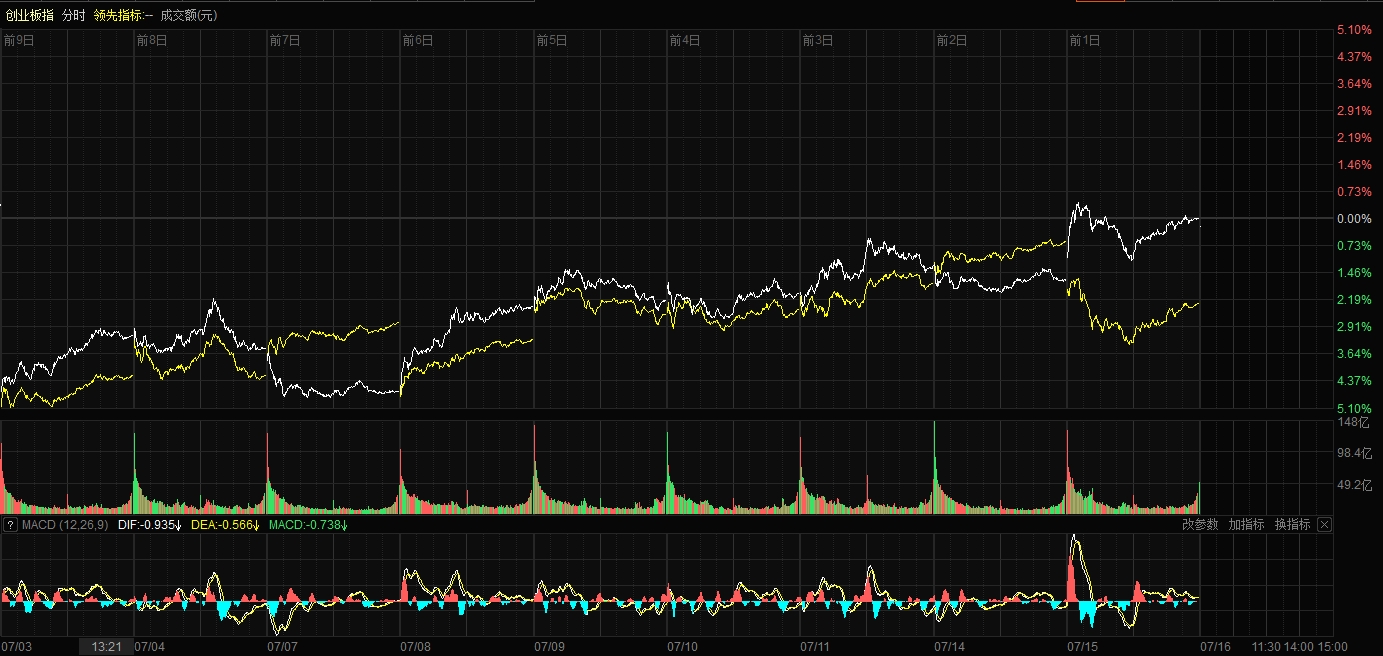Click 加指标 to add an indicator
Image resolution: width=1383 pixels, height=656 pixels.
coord(1246,525)
